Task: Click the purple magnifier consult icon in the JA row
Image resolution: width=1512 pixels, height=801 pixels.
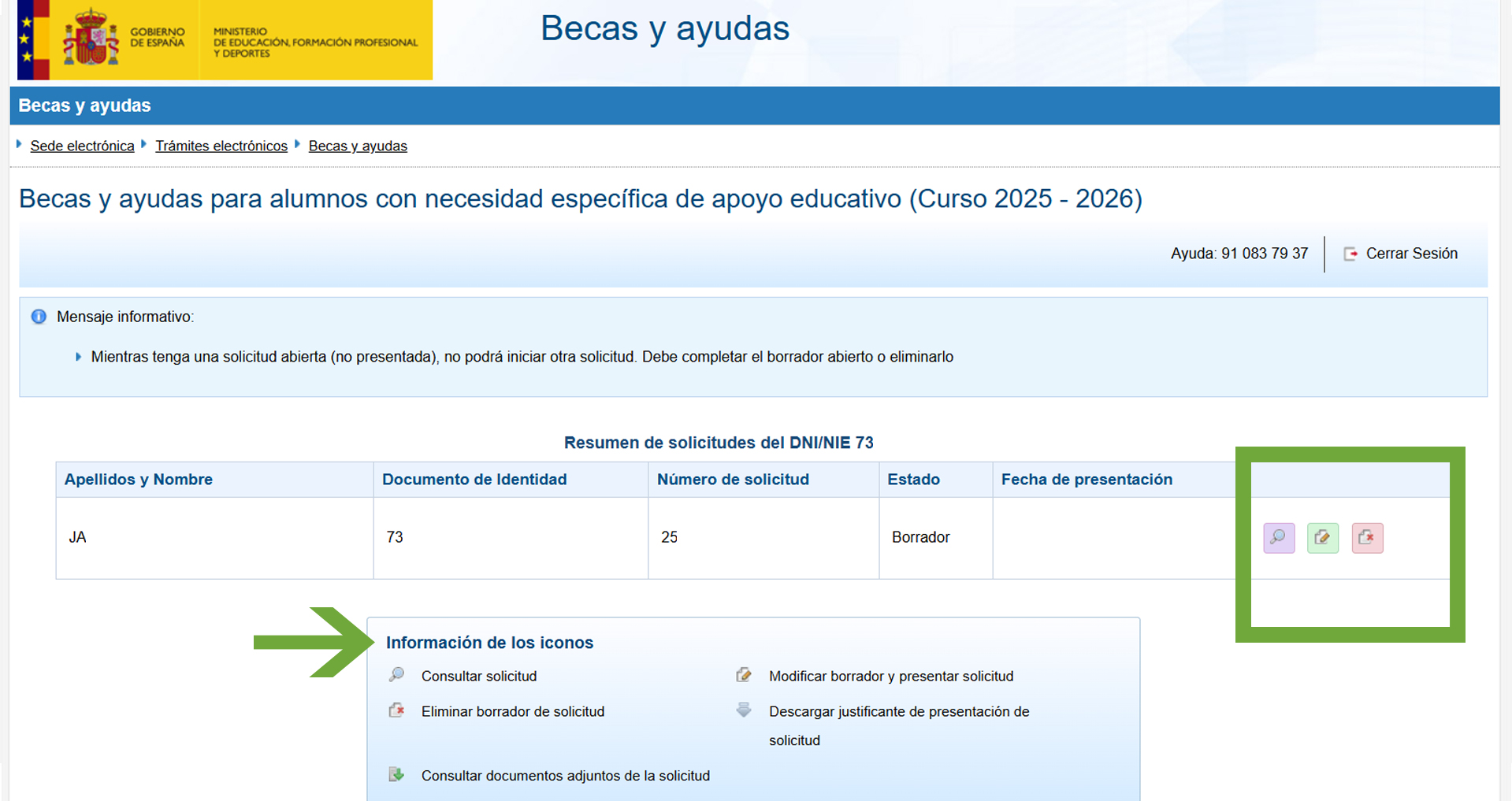Action: (1279, 538)
